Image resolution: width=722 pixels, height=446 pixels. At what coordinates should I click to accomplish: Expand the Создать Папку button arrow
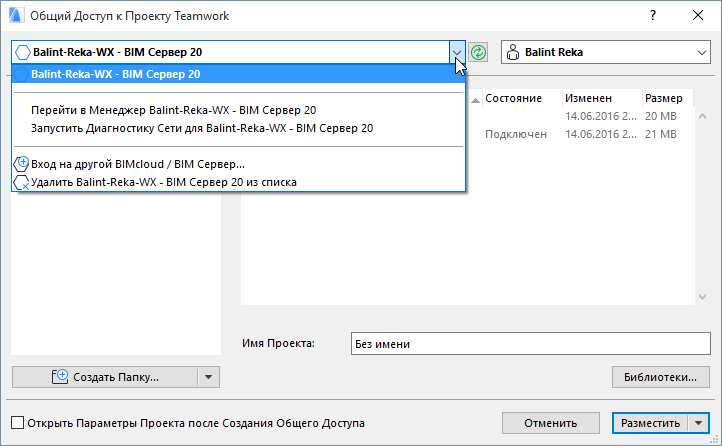[209, 377]
